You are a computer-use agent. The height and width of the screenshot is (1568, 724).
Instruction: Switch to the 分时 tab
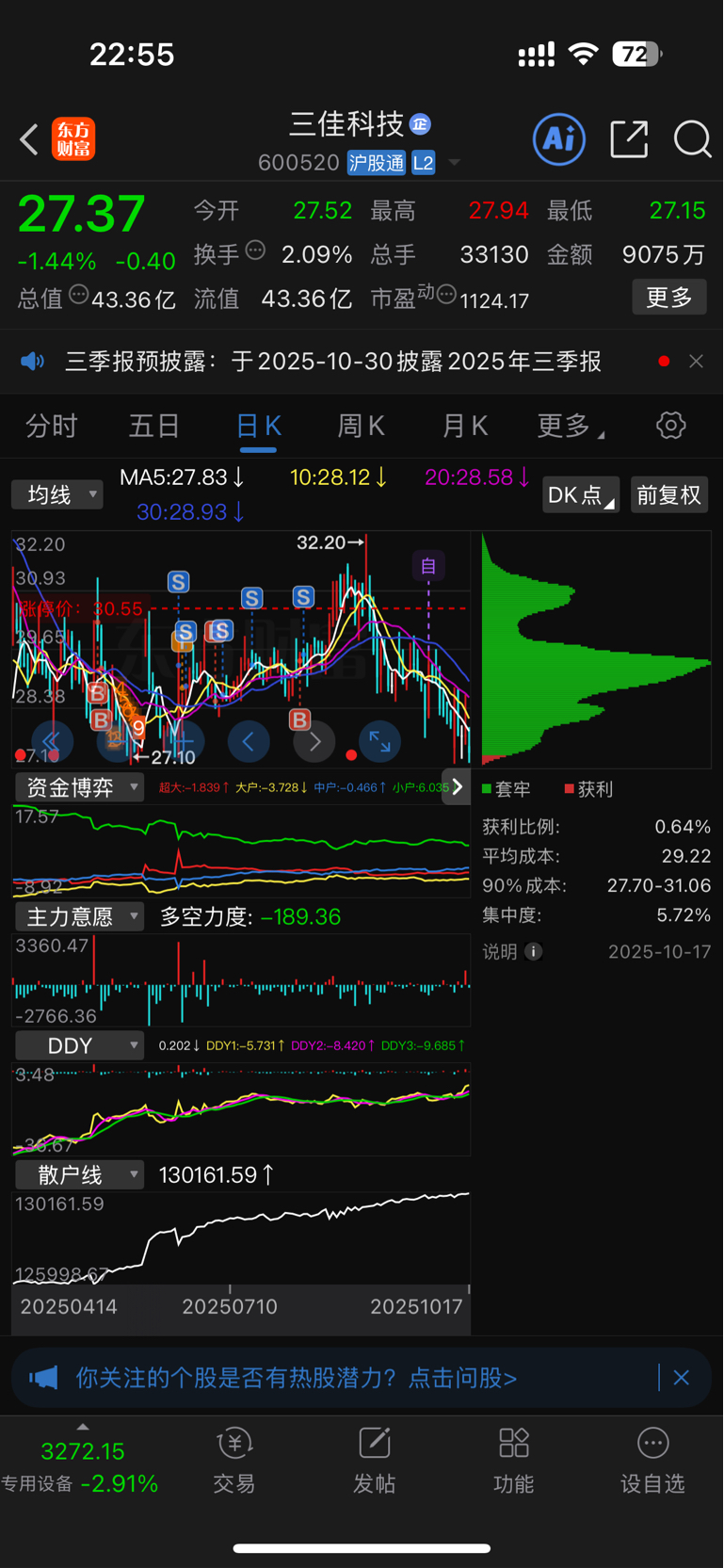pos(51,427)
